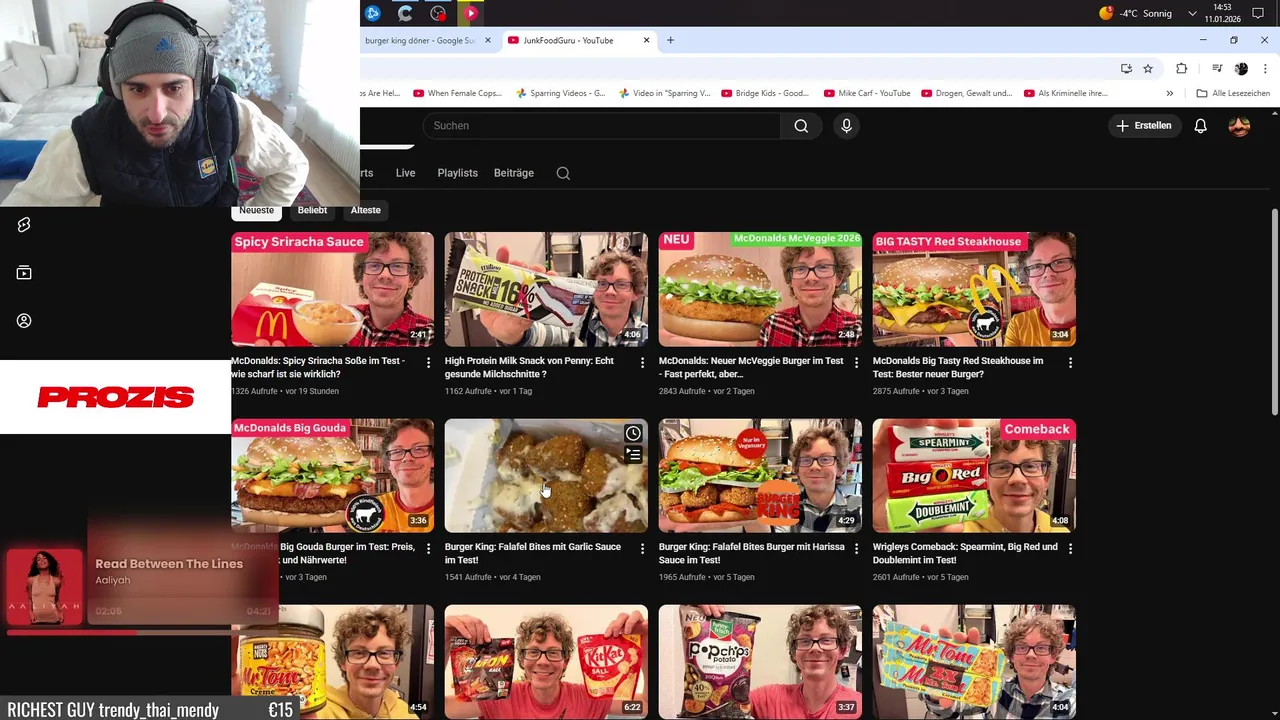
Task: Open the YouTube profile avatar menu
Action: tap(1239, 126)
